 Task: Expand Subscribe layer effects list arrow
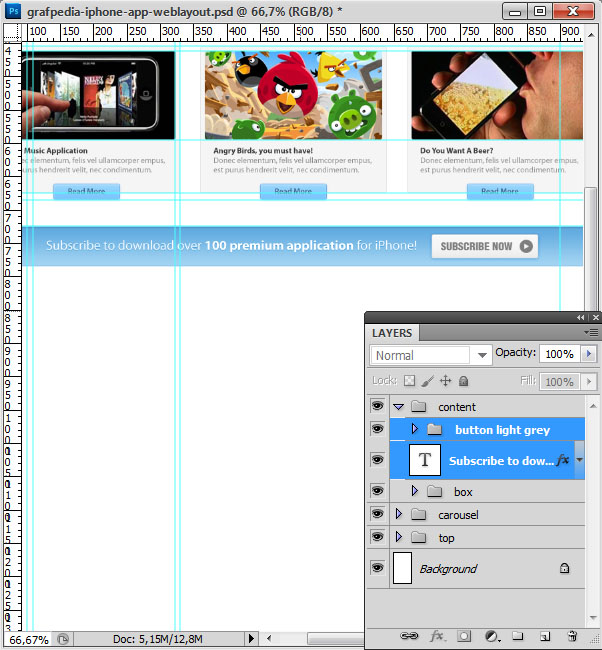(580, 460)
